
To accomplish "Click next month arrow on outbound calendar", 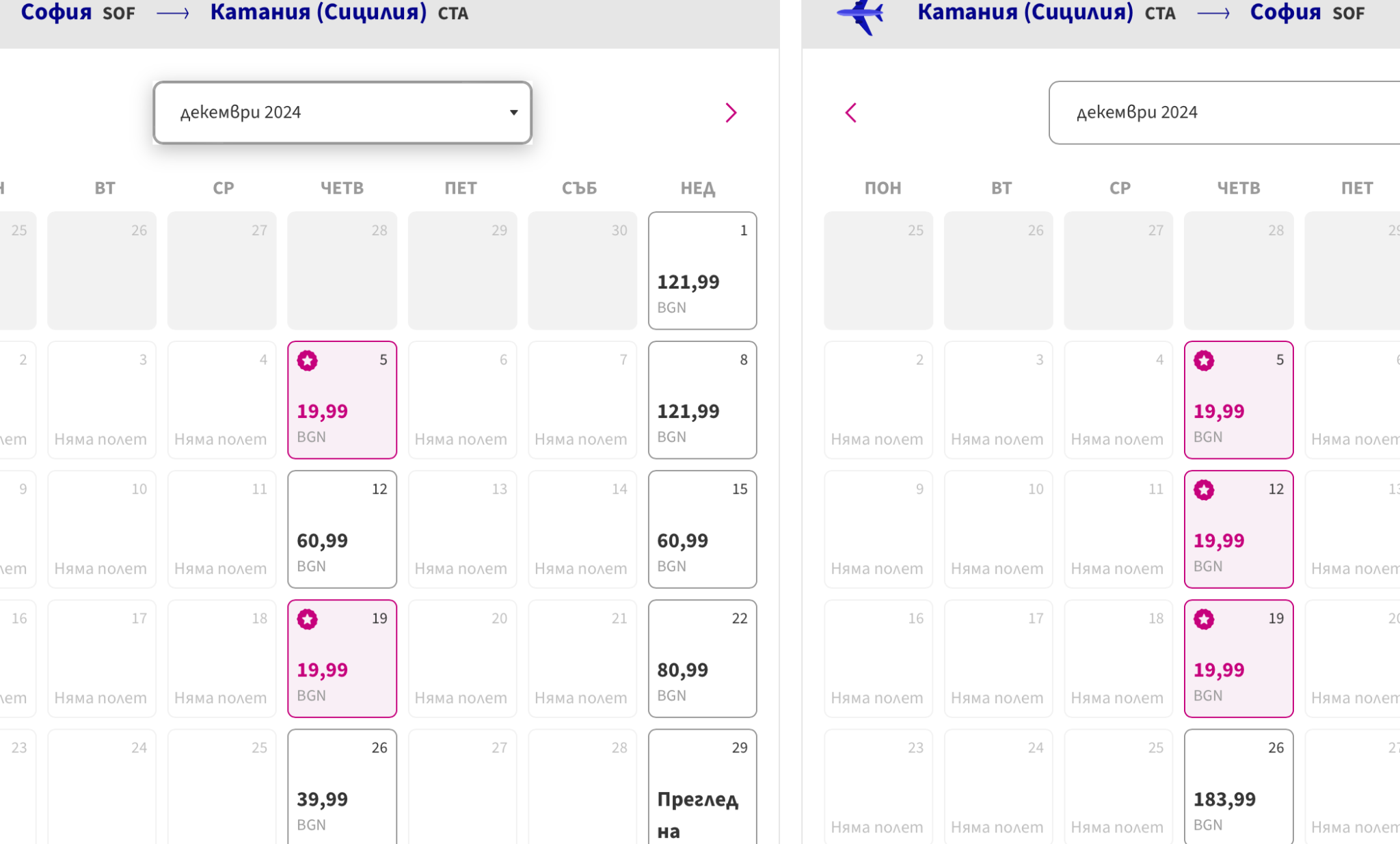I will coord(731,113).
